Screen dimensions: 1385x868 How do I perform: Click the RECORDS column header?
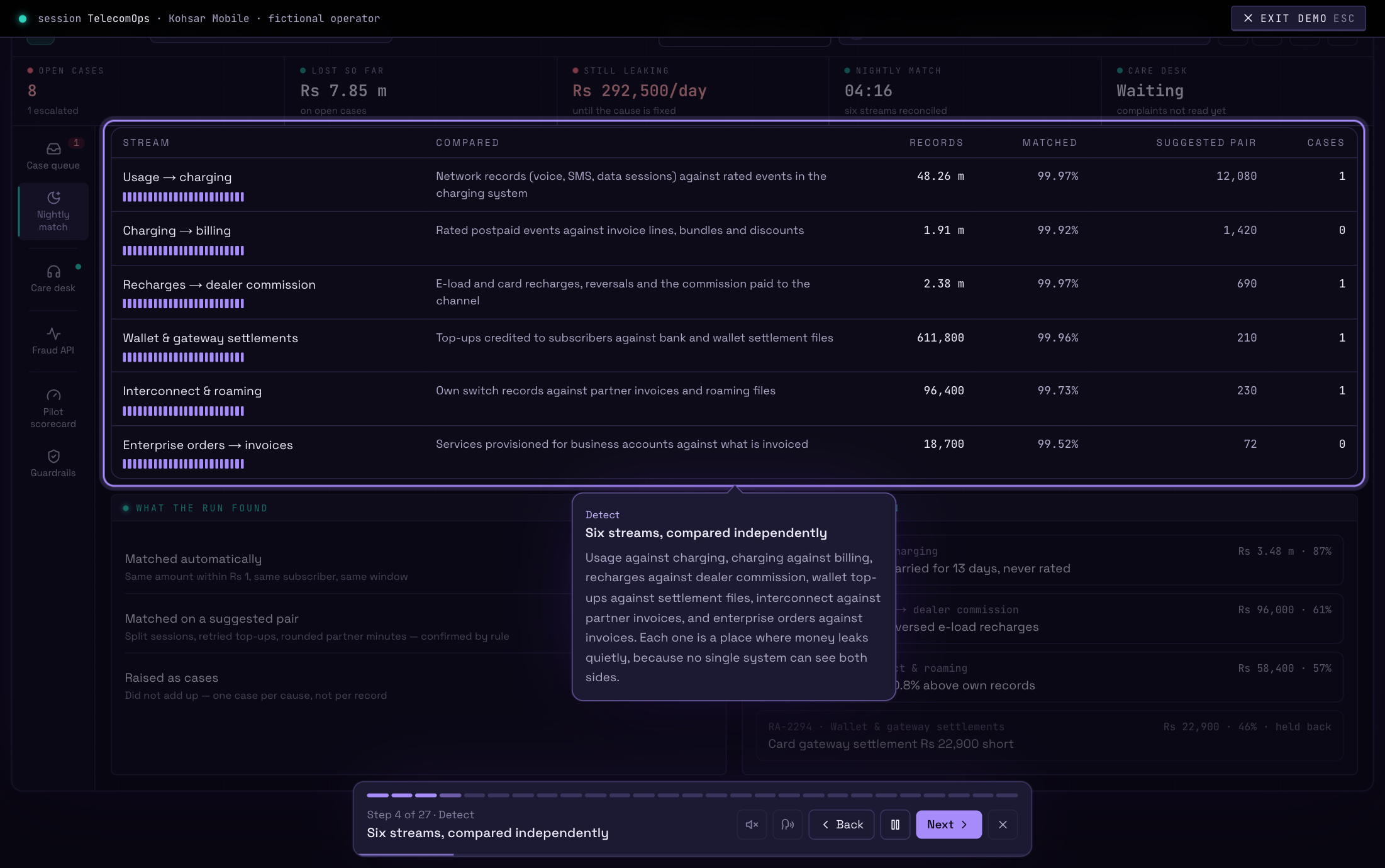click(x=936, y=143)
